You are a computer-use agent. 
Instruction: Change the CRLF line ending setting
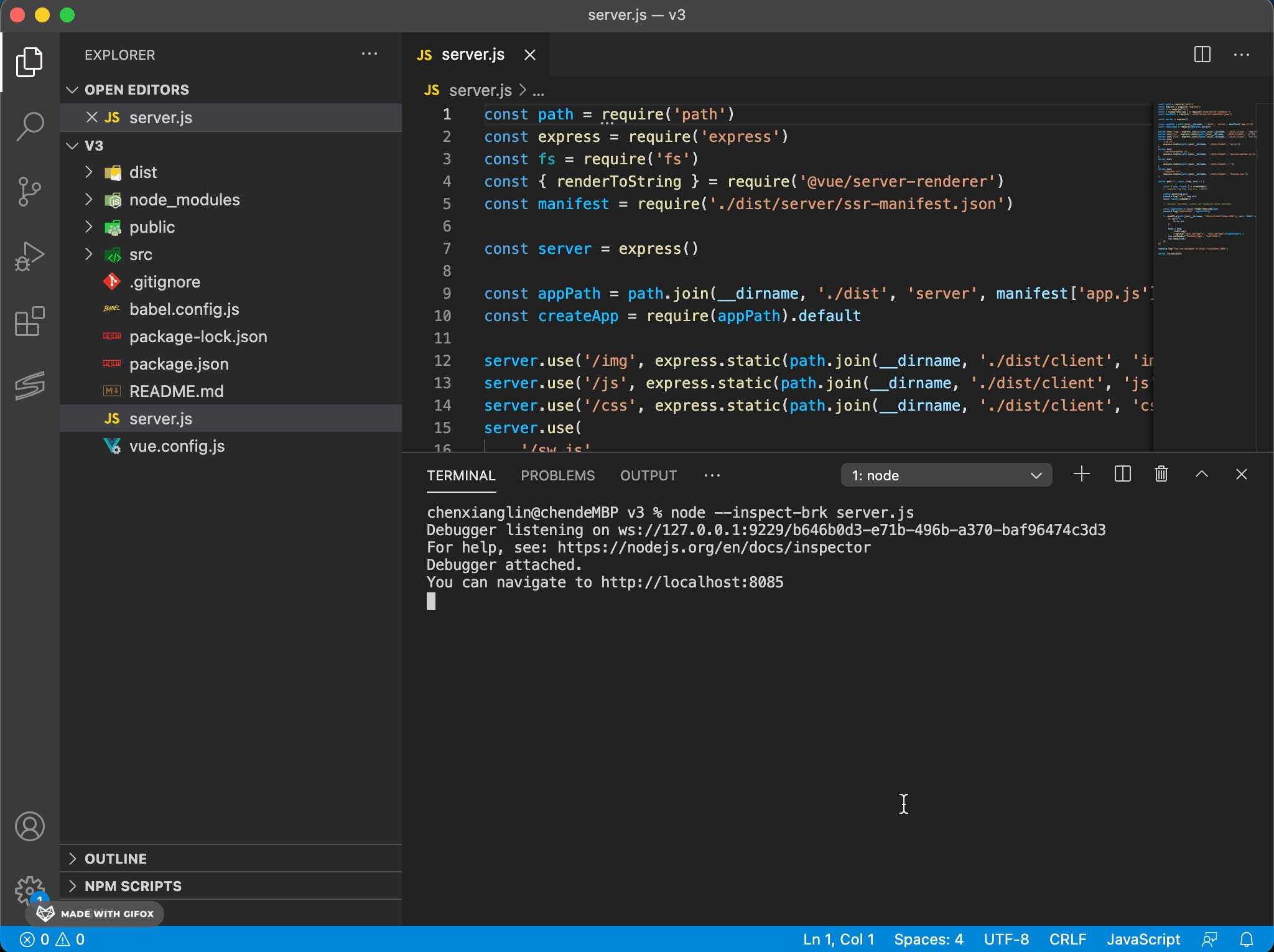click(x=1067, y=939)
